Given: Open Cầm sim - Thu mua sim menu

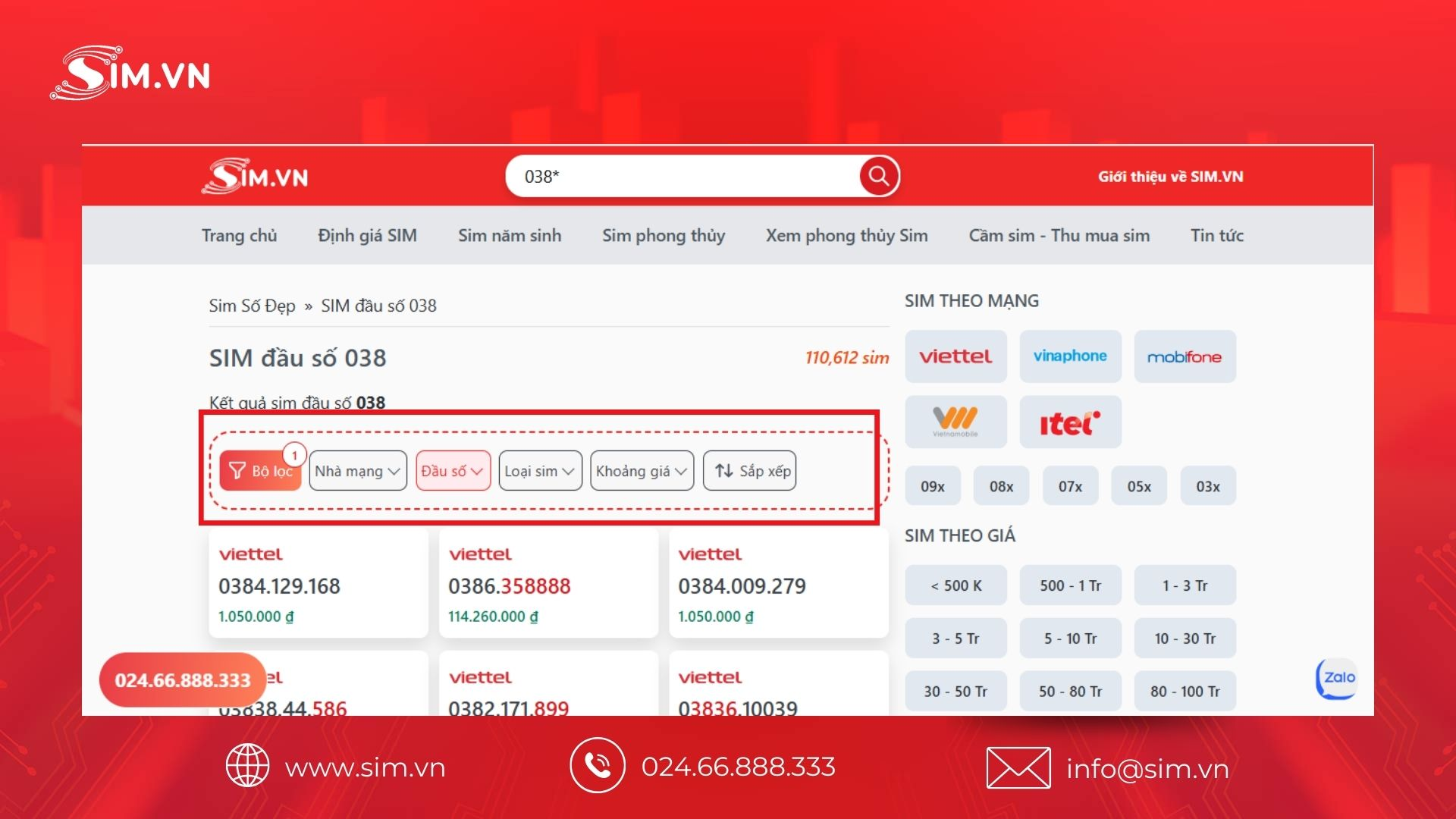Looking at the screenshot, I should point(1059,236).
